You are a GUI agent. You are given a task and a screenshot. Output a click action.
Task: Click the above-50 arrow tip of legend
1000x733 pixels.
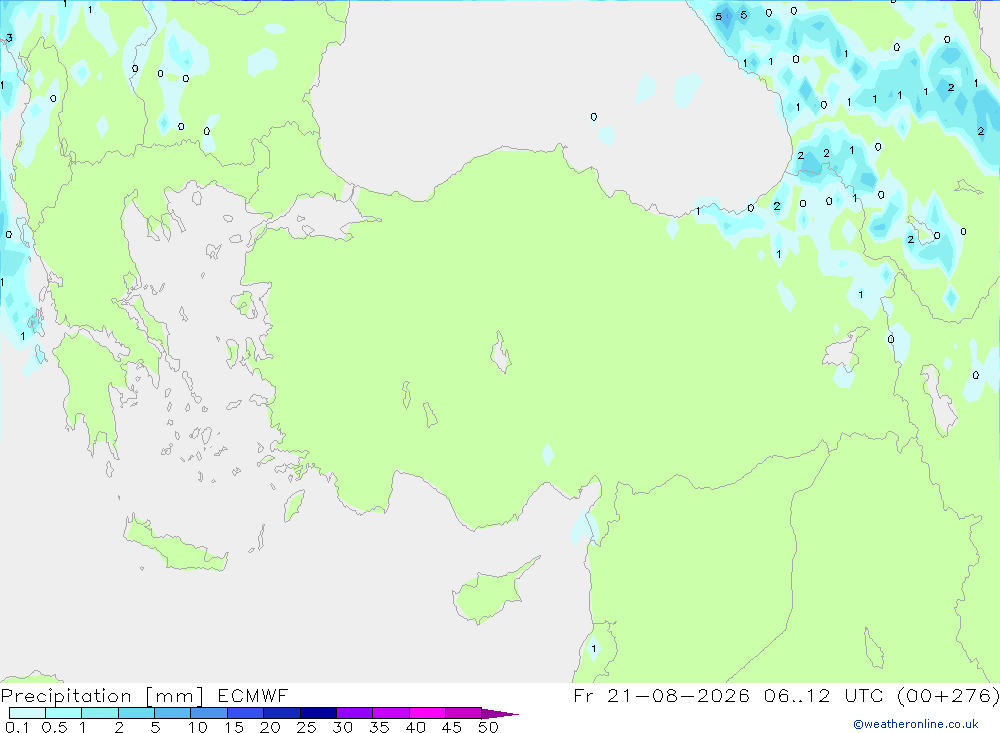(x=500, y=714)
